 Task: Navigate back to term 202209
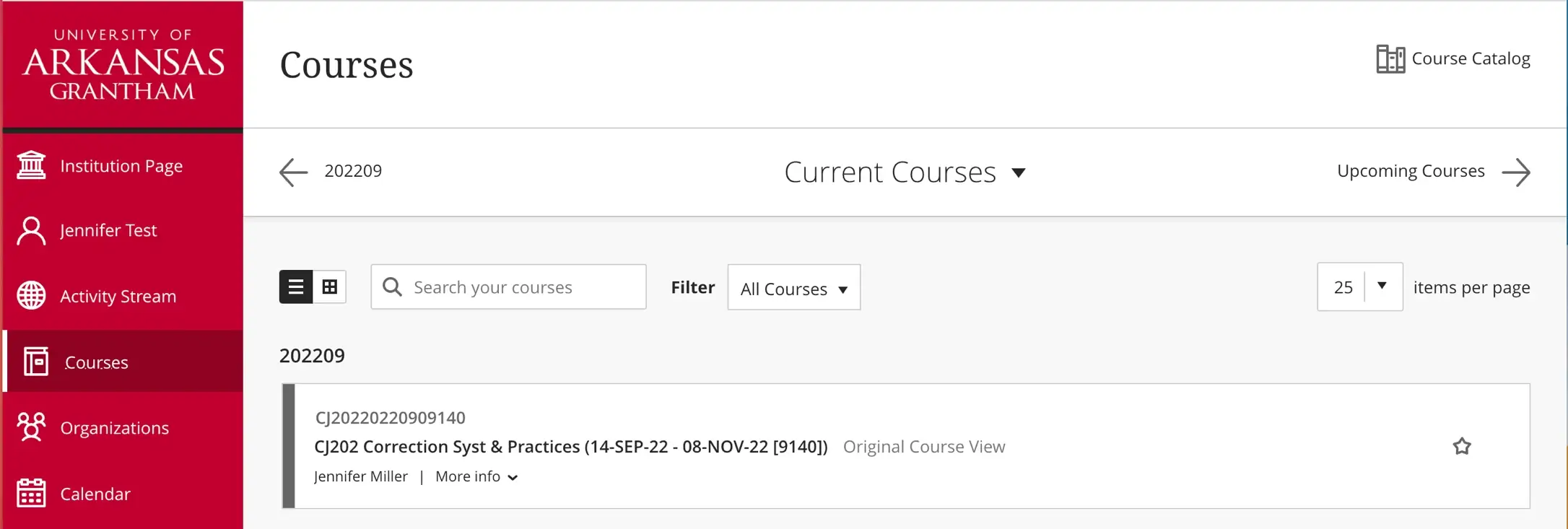click(292, 172)
